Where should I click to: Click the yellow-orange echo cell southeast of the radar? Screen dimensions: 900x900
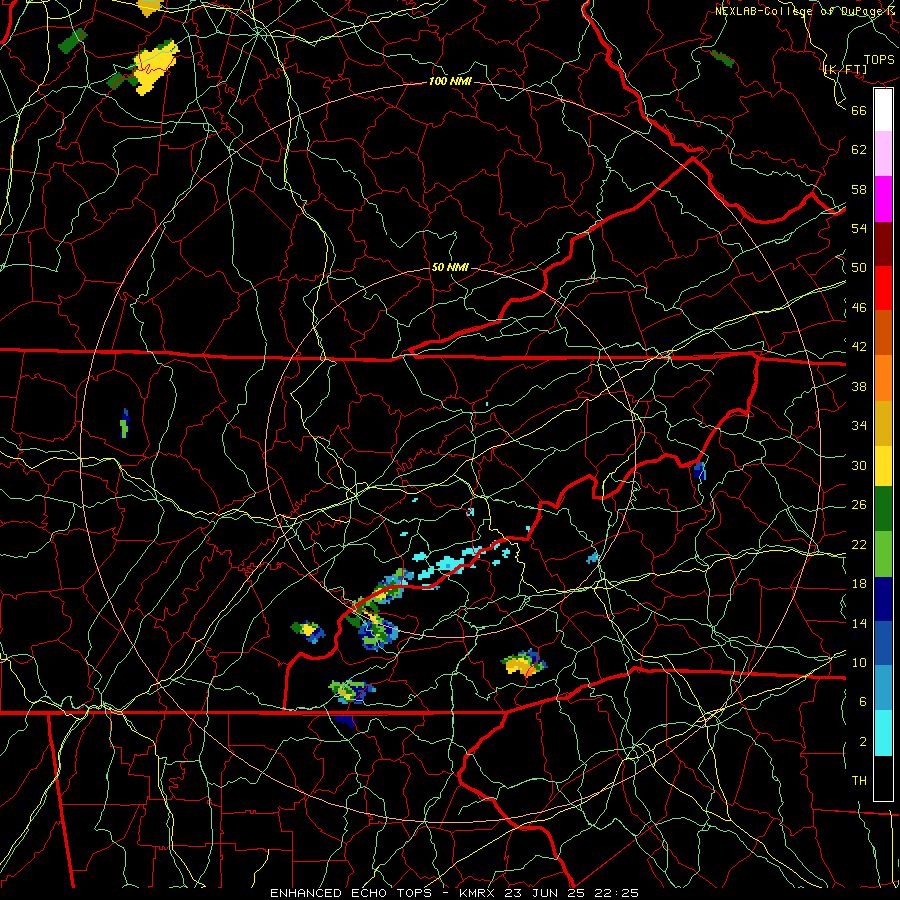[523, 665]
